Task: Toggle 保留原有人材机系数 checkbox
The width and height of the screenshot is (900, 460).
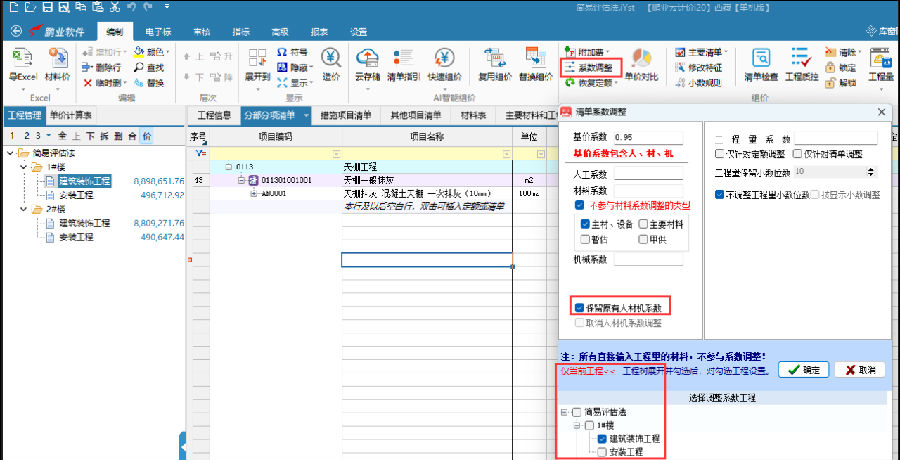Action: pos(580,306)
